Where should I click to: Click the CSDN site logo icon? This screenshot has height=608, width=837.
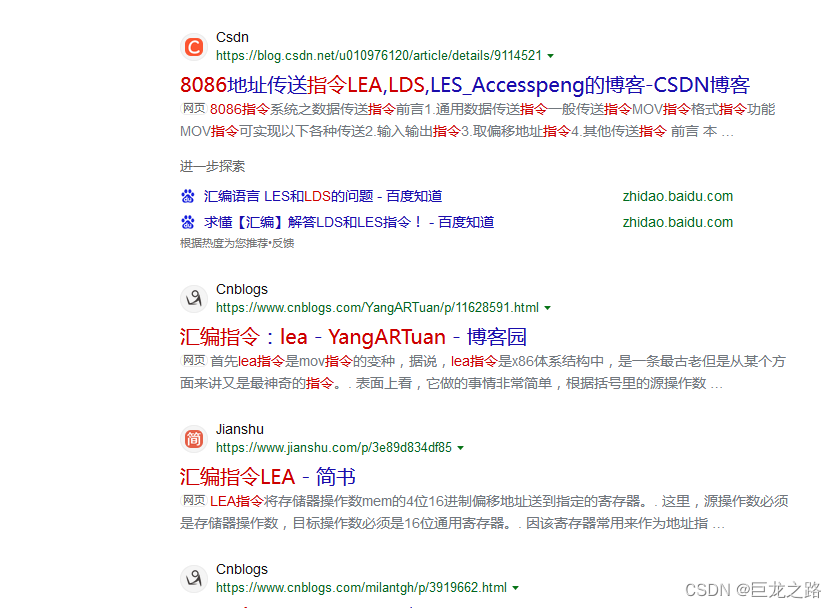click(193, 46)
